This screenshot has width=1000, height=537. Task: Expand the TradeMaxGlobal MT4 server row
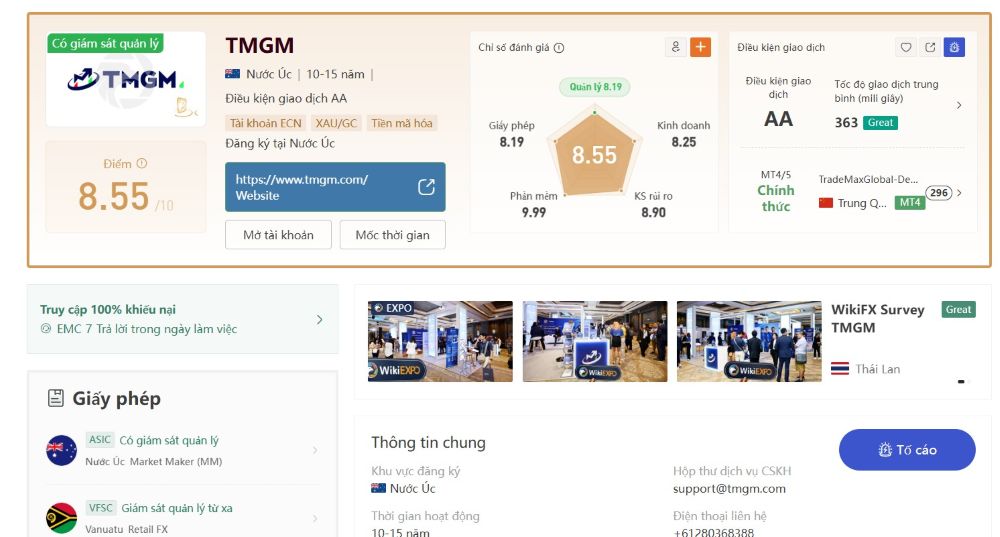click(959, 193)
